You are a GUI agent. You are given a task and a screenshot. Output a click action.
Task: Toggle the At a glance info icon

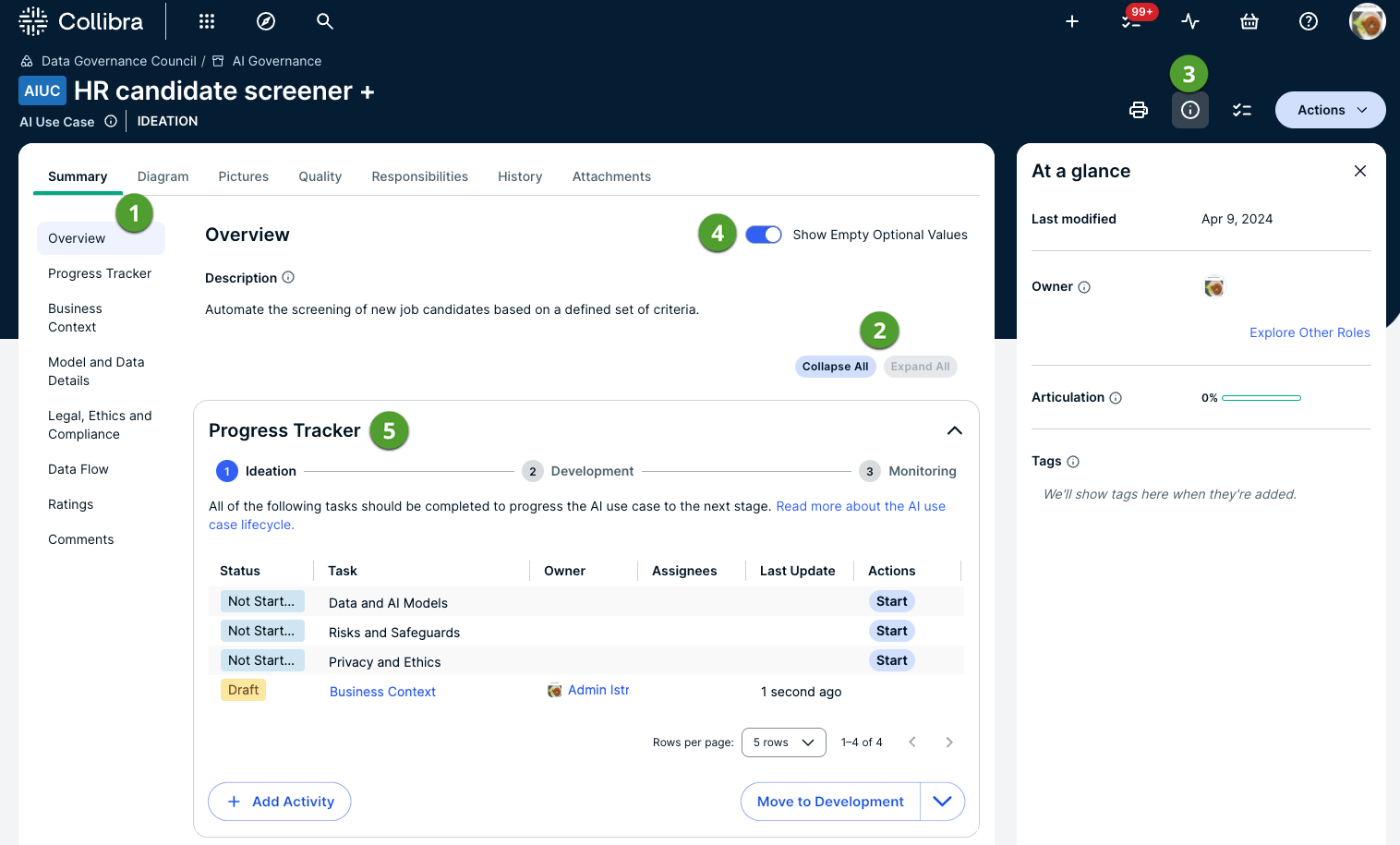[x=1190, y=110]
